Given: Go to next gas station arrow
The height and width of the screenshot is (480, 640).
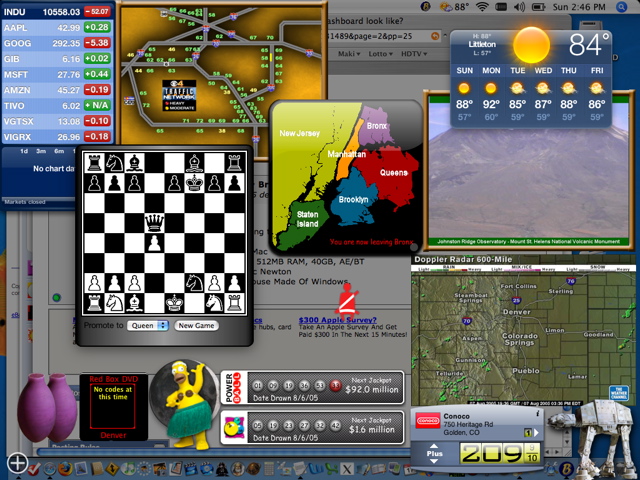Looking at the screenshot, I should 536,433.
